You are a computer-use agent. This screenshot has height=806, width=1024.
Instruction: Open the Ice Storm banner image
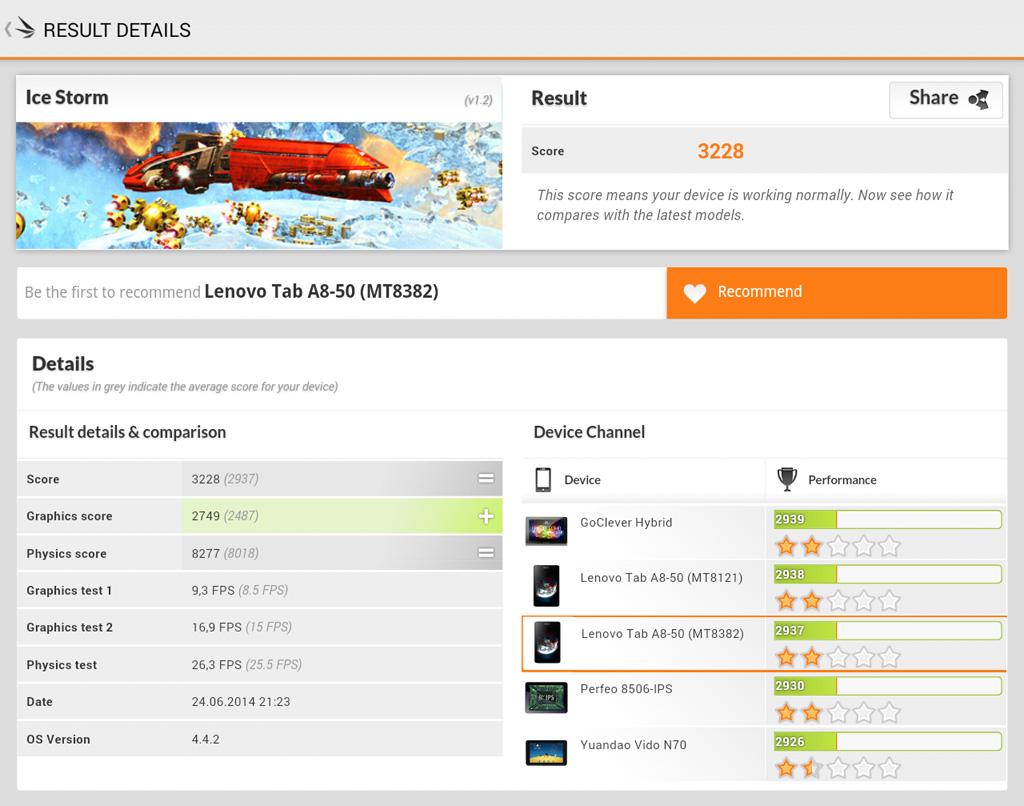(x=259, y=185)
